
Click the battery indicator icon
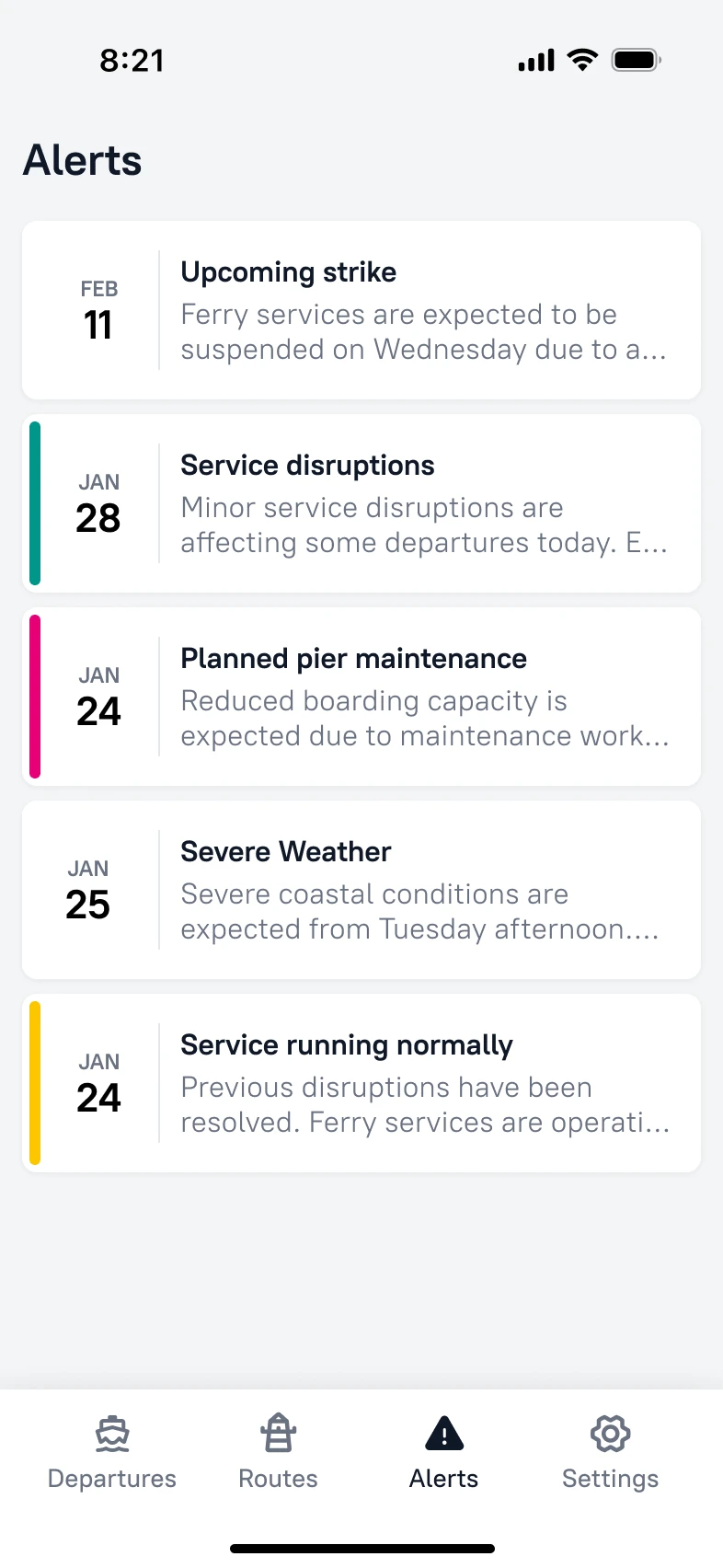(x=635, y=58)
